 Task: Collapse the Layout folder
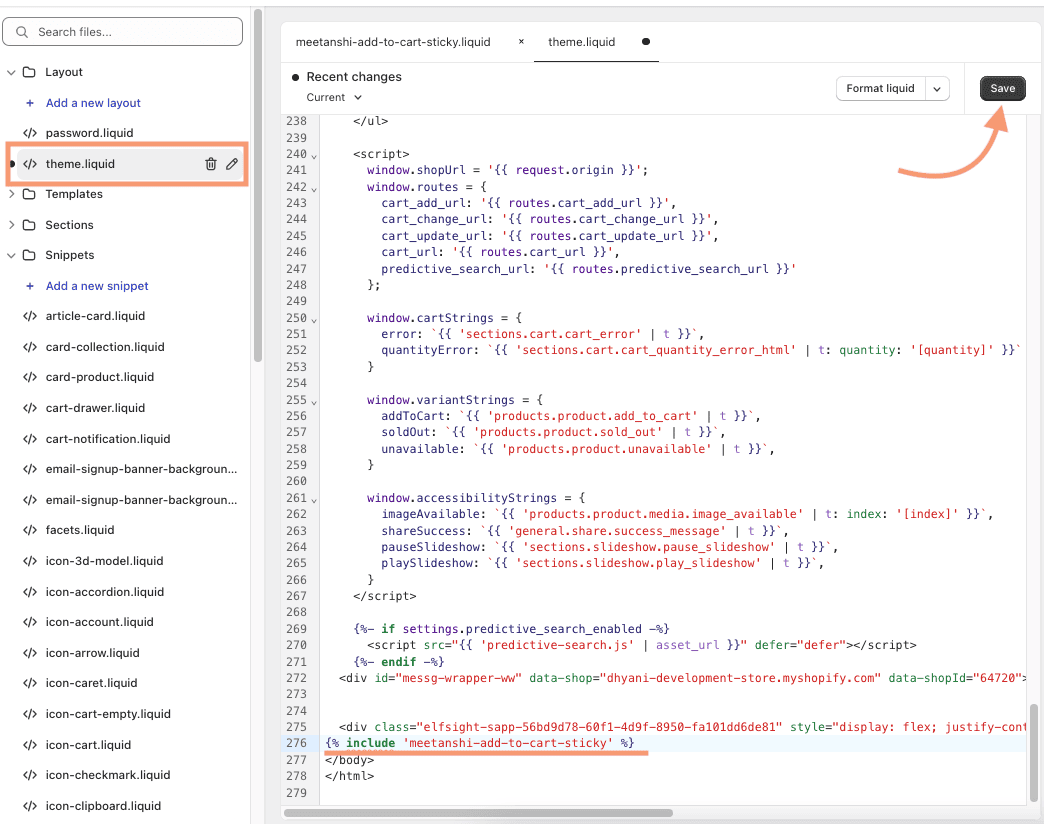tap(12, 72)
